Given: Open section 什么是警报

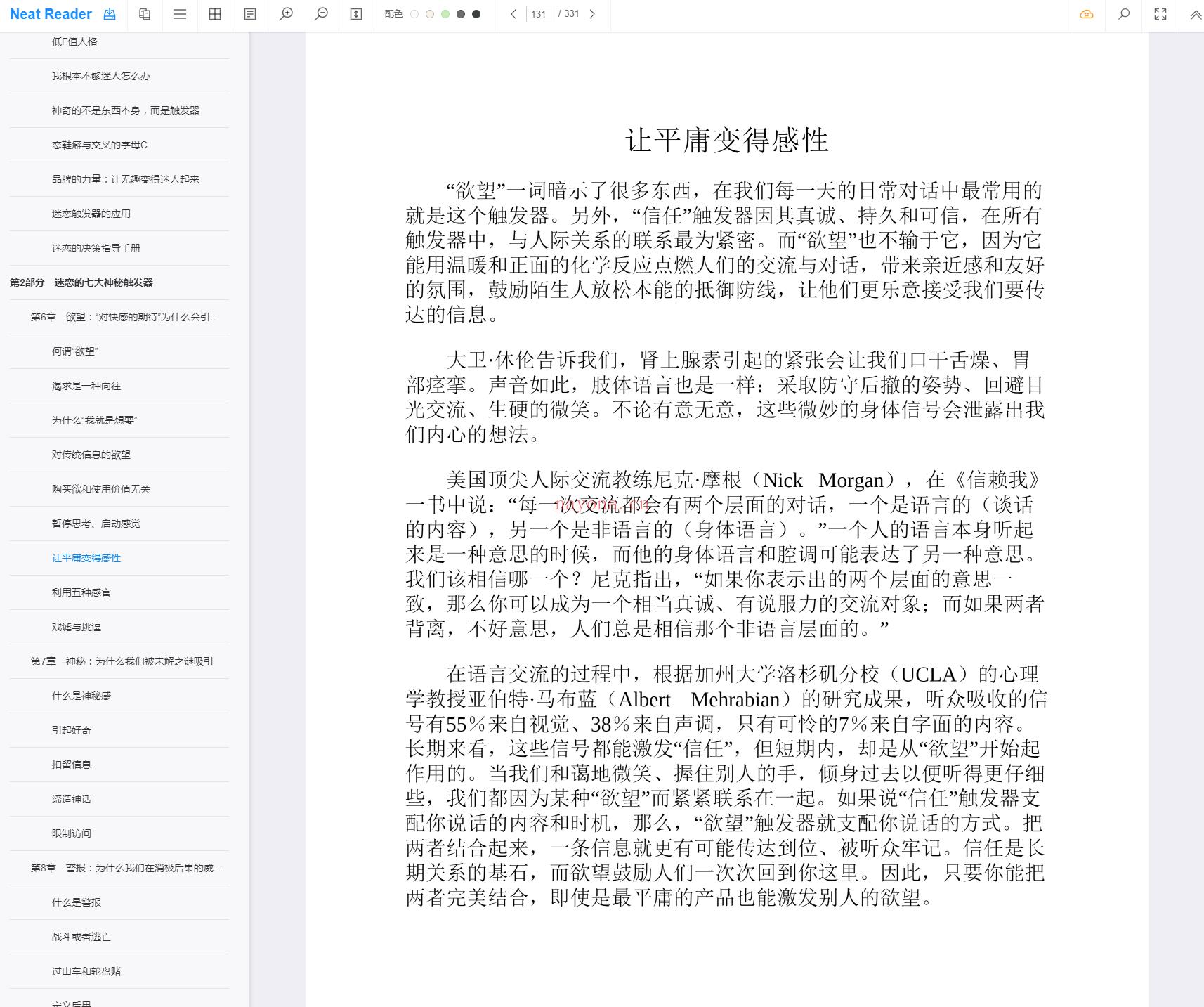Looking at the screenshot, I should click(x=76, y=902).
